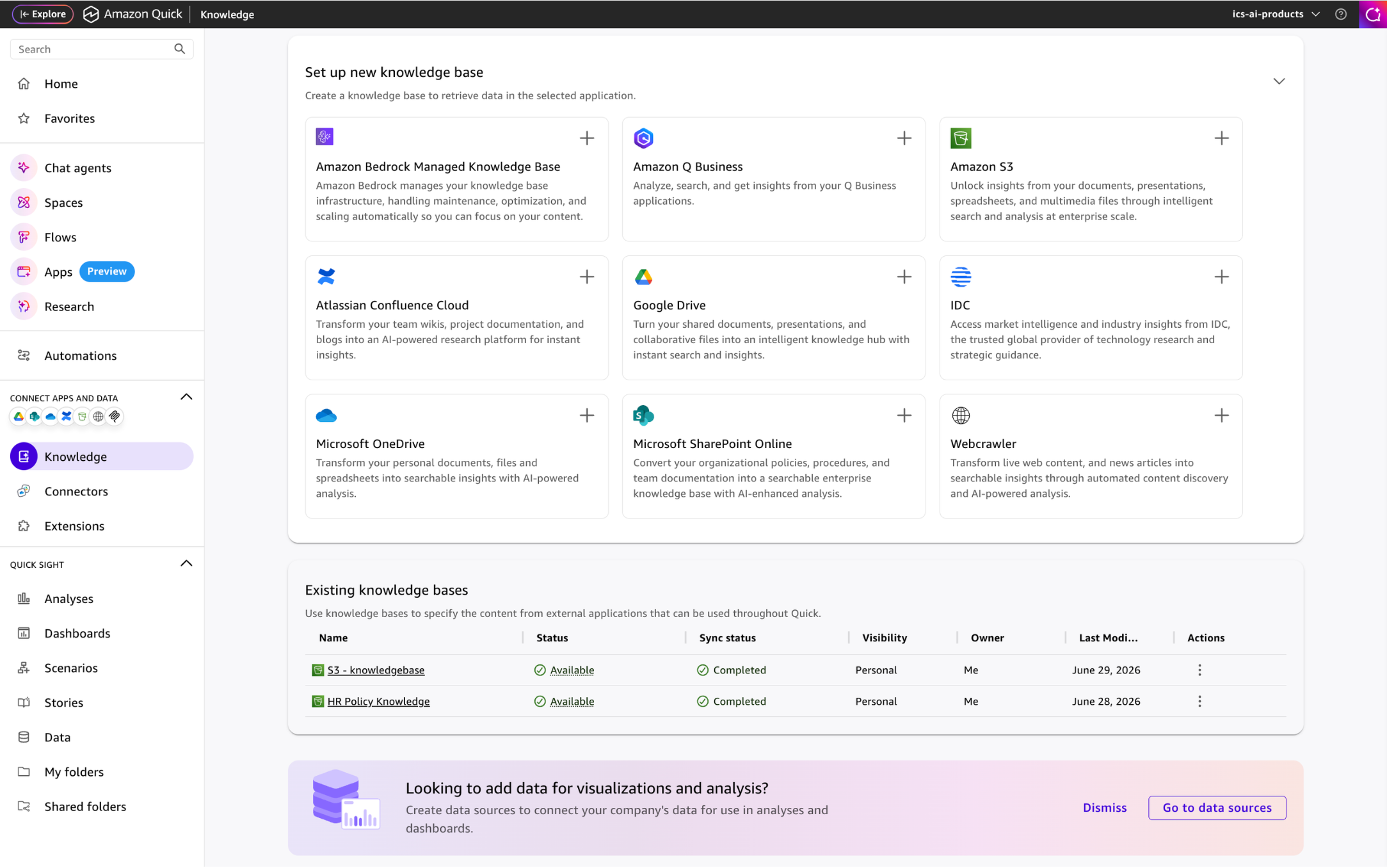
Task: Click the Confluence logo icon on card
Action: [x=326, y=277]
